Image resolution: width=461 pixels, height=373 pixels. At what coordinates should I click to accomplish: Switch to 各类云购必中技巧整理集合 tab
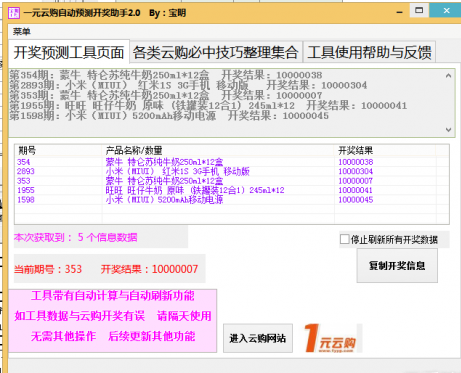[x=216, y=52]
